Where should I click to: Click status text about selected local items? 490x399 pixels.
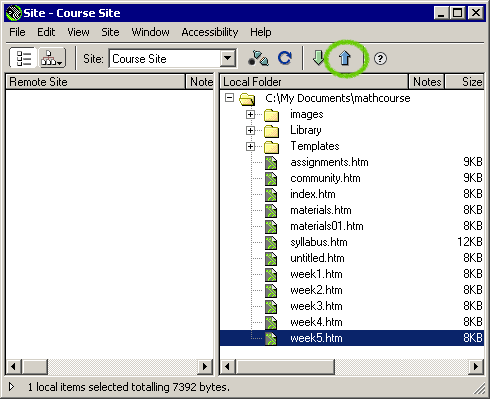[x=129, y=387]
